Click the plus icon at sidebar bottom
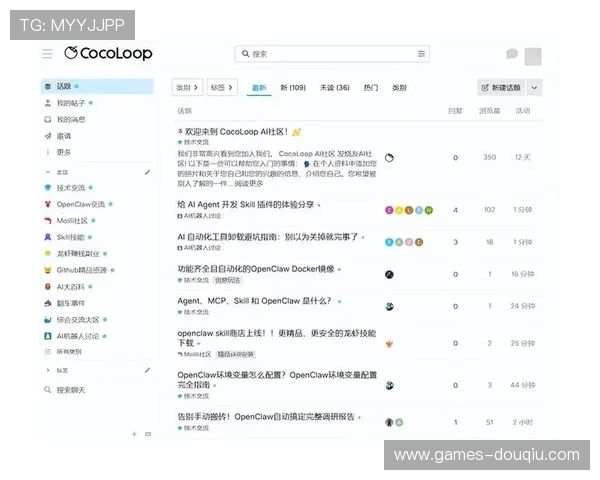The image size is (600, 480). [x=134, y=434]
